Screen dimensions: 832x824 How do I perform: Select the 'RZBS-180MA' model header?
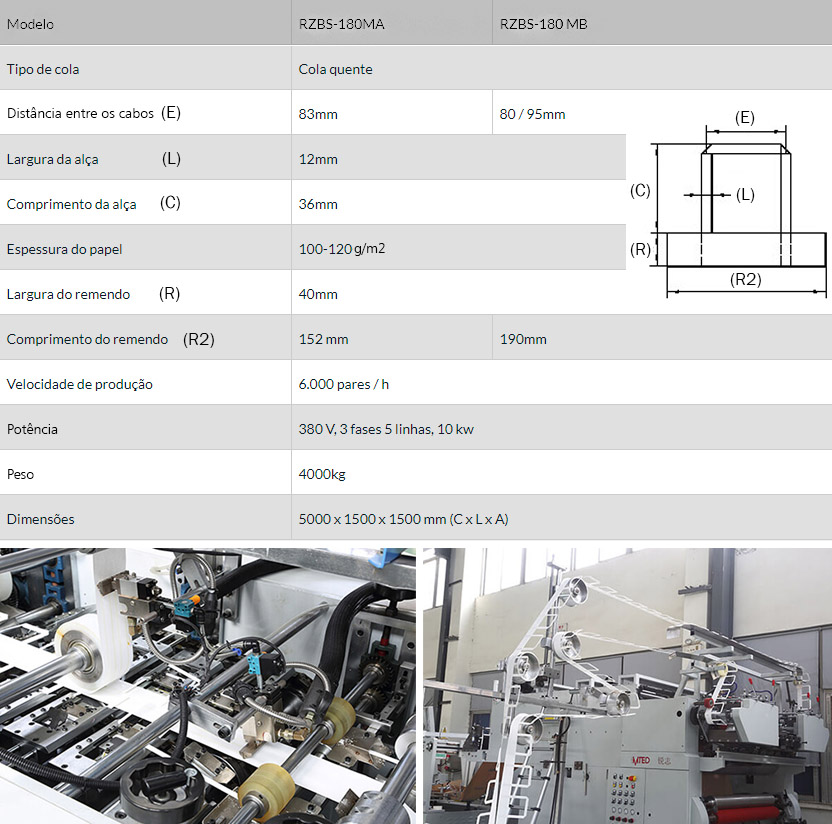pos(341,24)
